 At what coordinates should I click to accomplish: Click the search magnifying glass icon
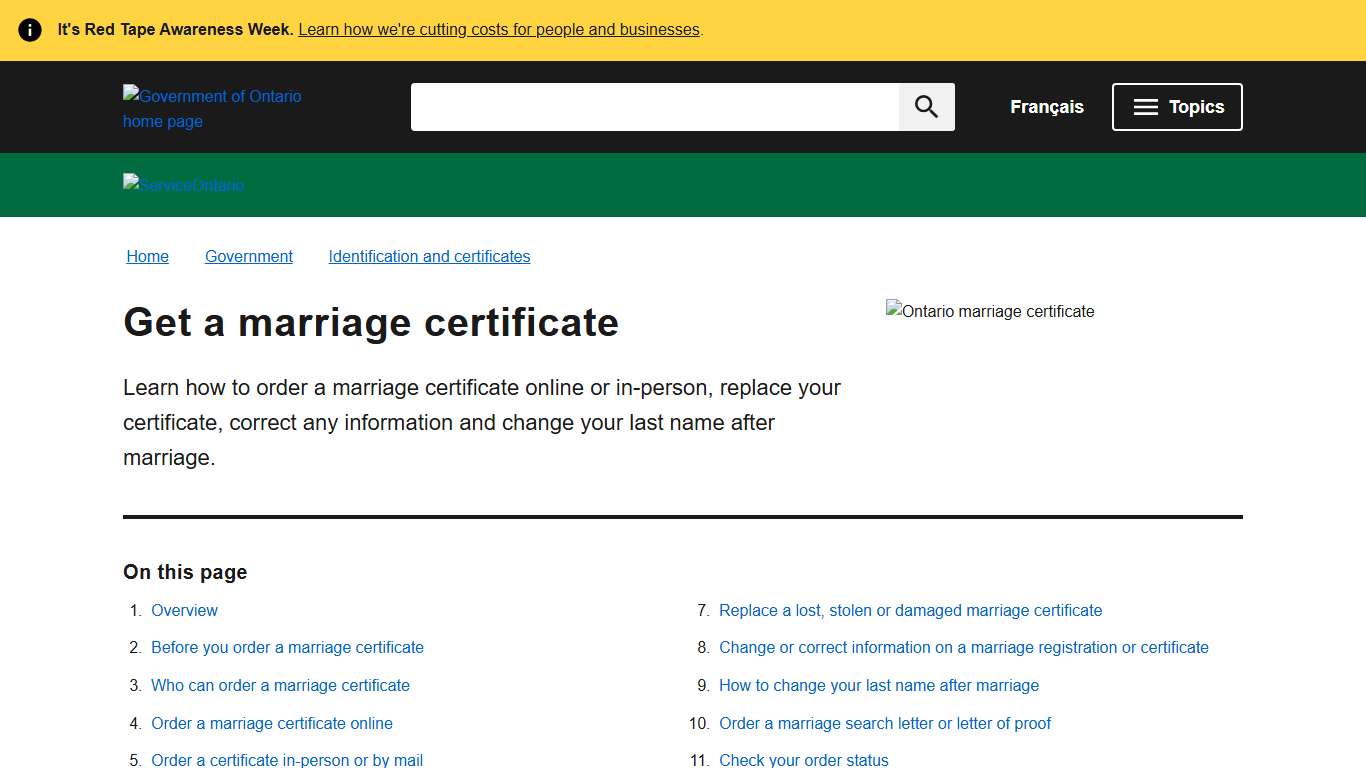tap(925, 106)
